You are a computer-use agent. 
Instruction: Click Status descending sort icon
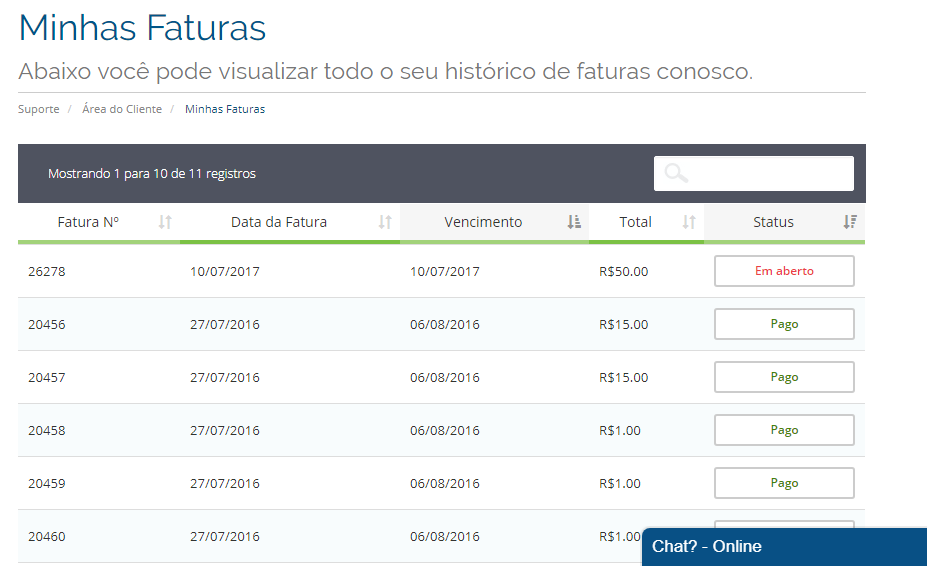coord(850,222)
